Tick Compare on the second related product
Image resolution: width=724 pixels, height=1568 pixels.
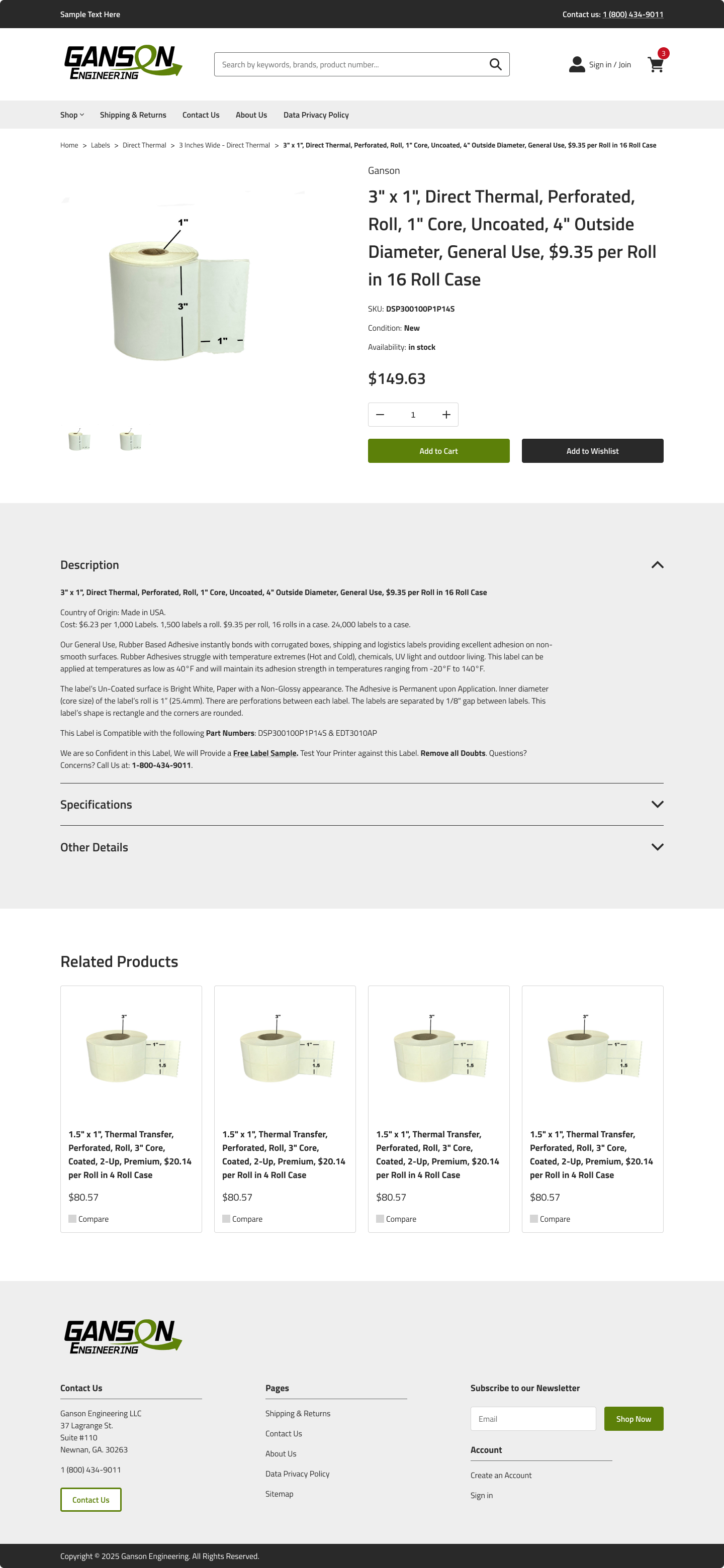227,1219
